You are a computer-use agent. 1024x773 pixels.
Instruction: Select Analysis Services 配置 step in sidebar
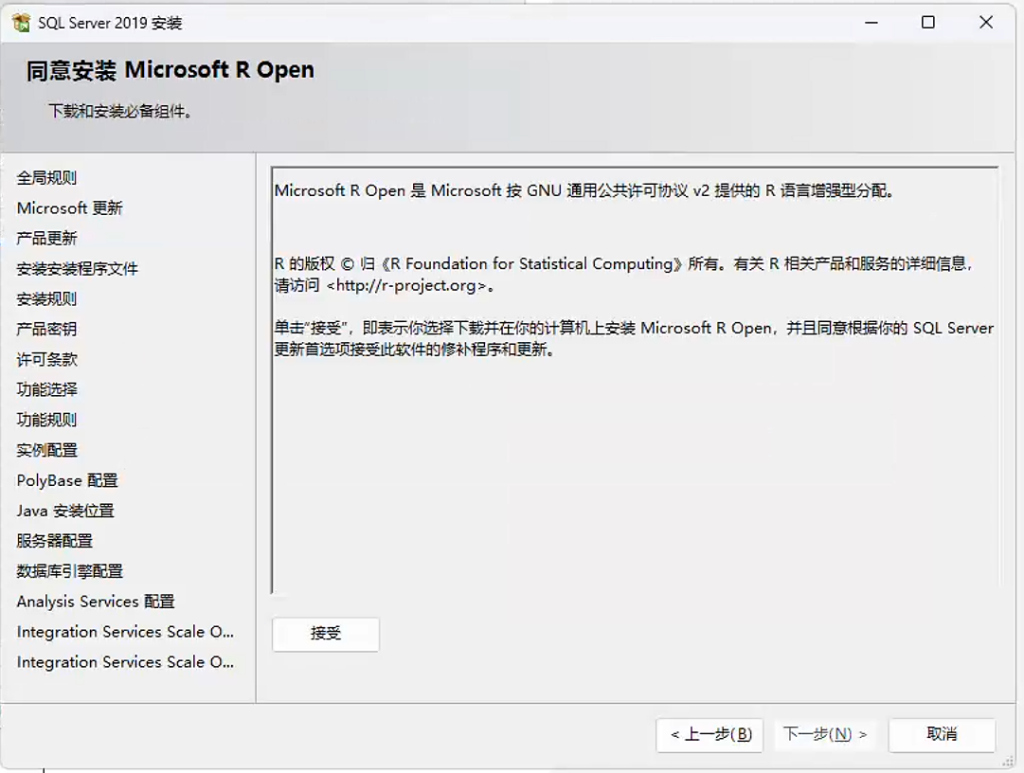(x=95, y=601)
